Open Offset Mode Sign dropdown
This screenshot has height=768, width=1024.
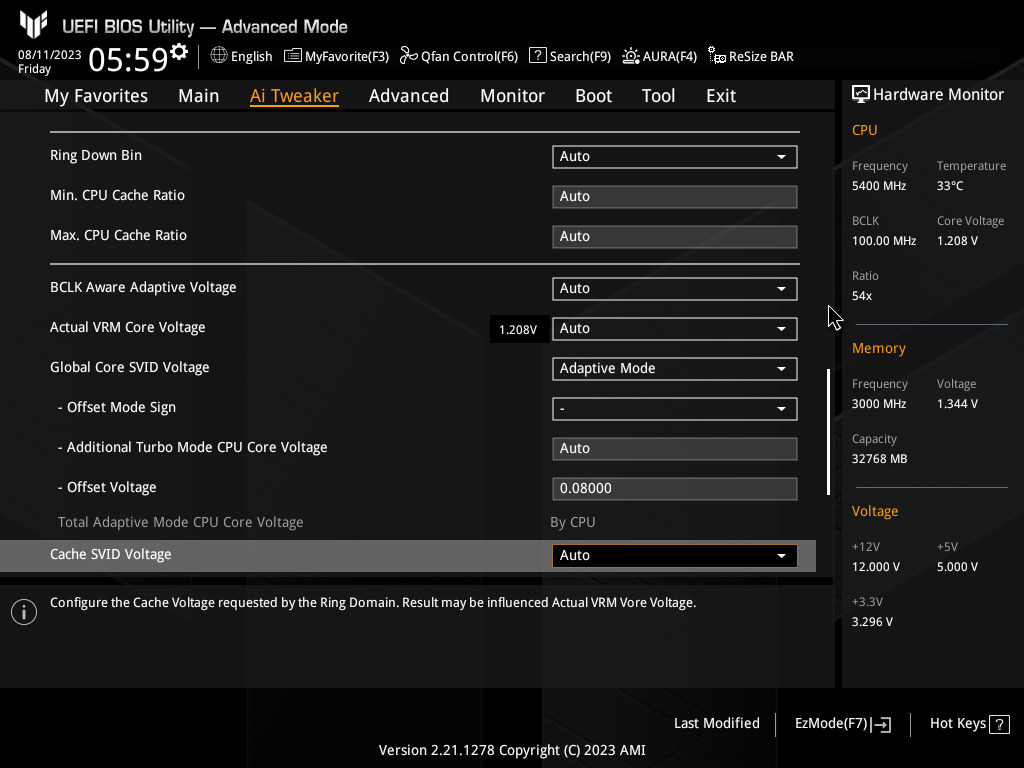pos(675,409)
